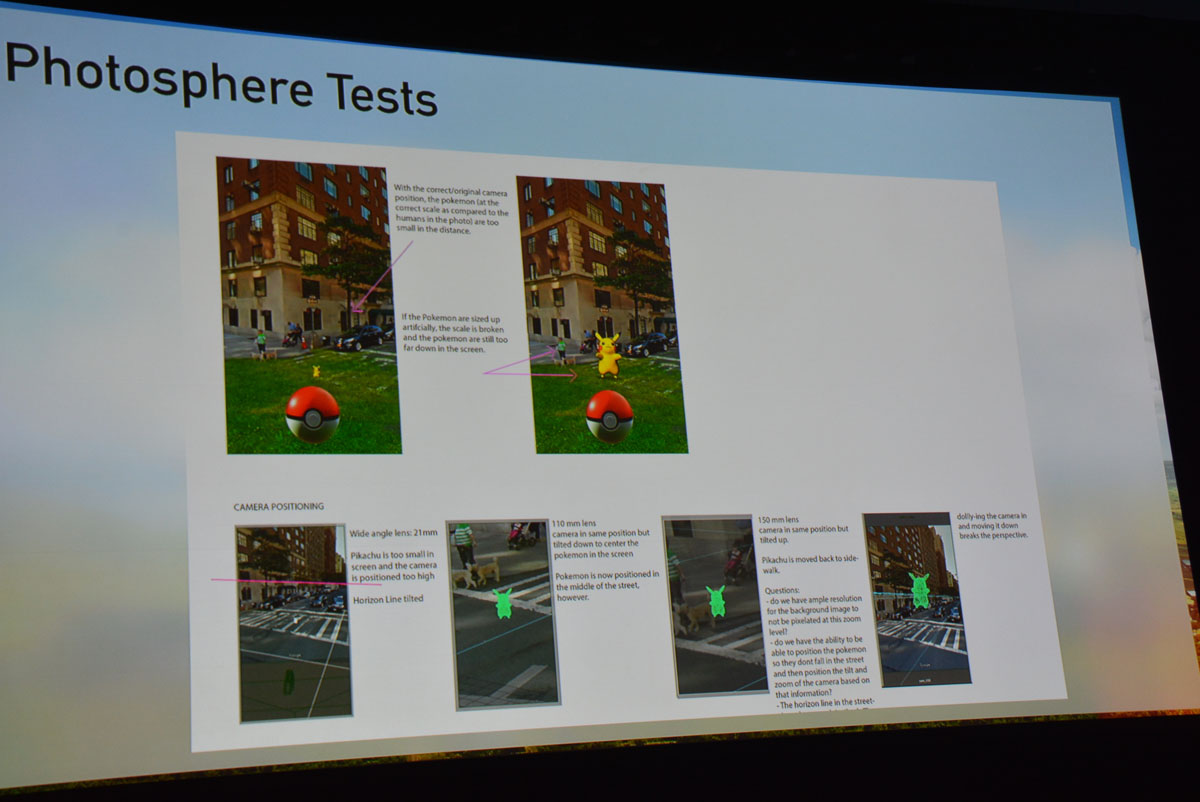Open the 110 mm lens crosswalk thumbnail
1200x802 pixels.
coord(503,614)
